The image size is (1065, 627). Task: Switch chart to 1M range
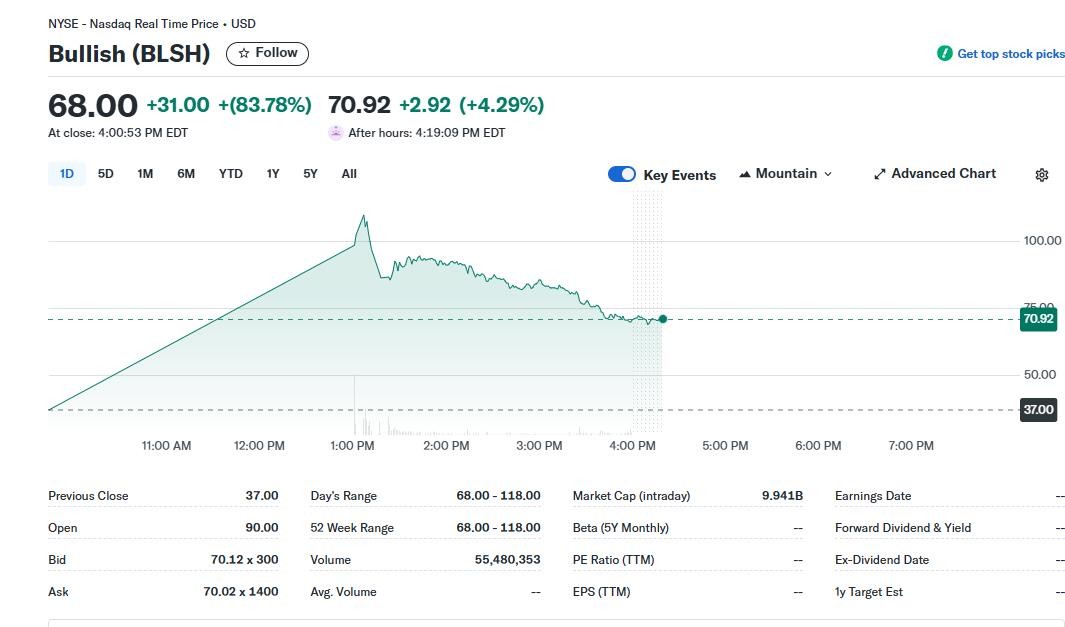pyautogui.click(x=145, y=174)
